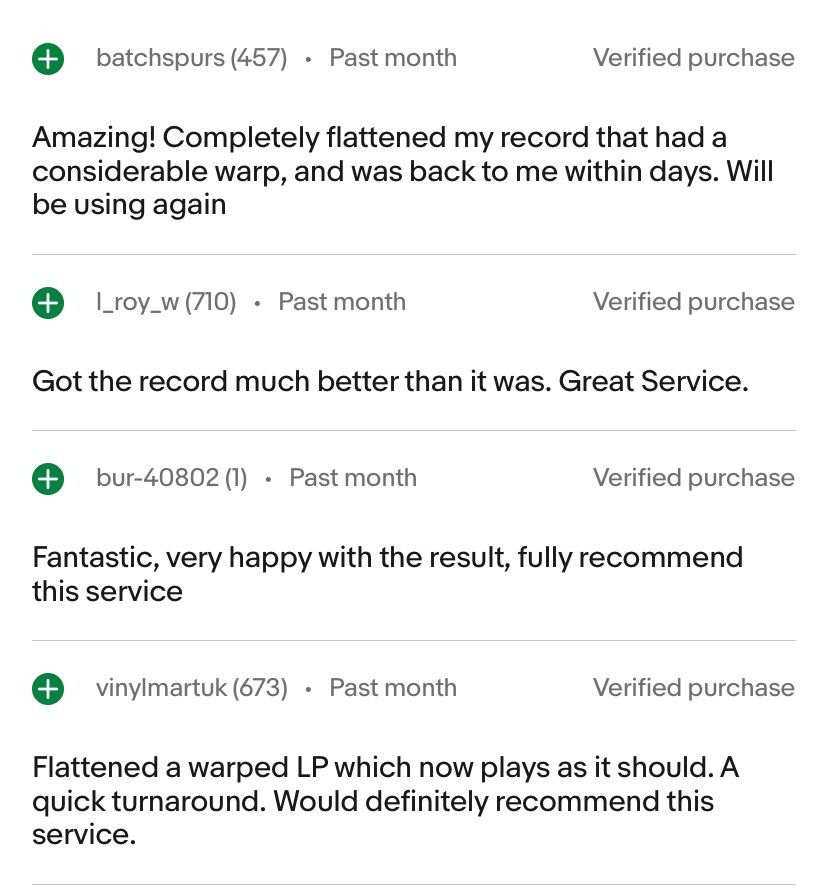828x895 pixels.
Task: Select Verified purchase beside vinylmartuk review
Action: click(x=693, y=688)
